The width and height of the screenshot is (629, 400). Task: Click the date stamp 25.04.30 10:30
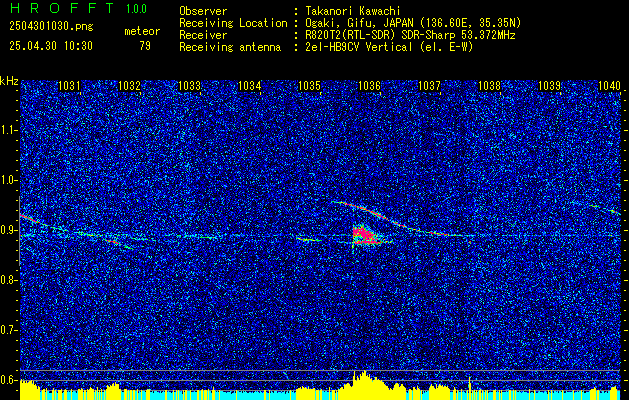(51, 46)
